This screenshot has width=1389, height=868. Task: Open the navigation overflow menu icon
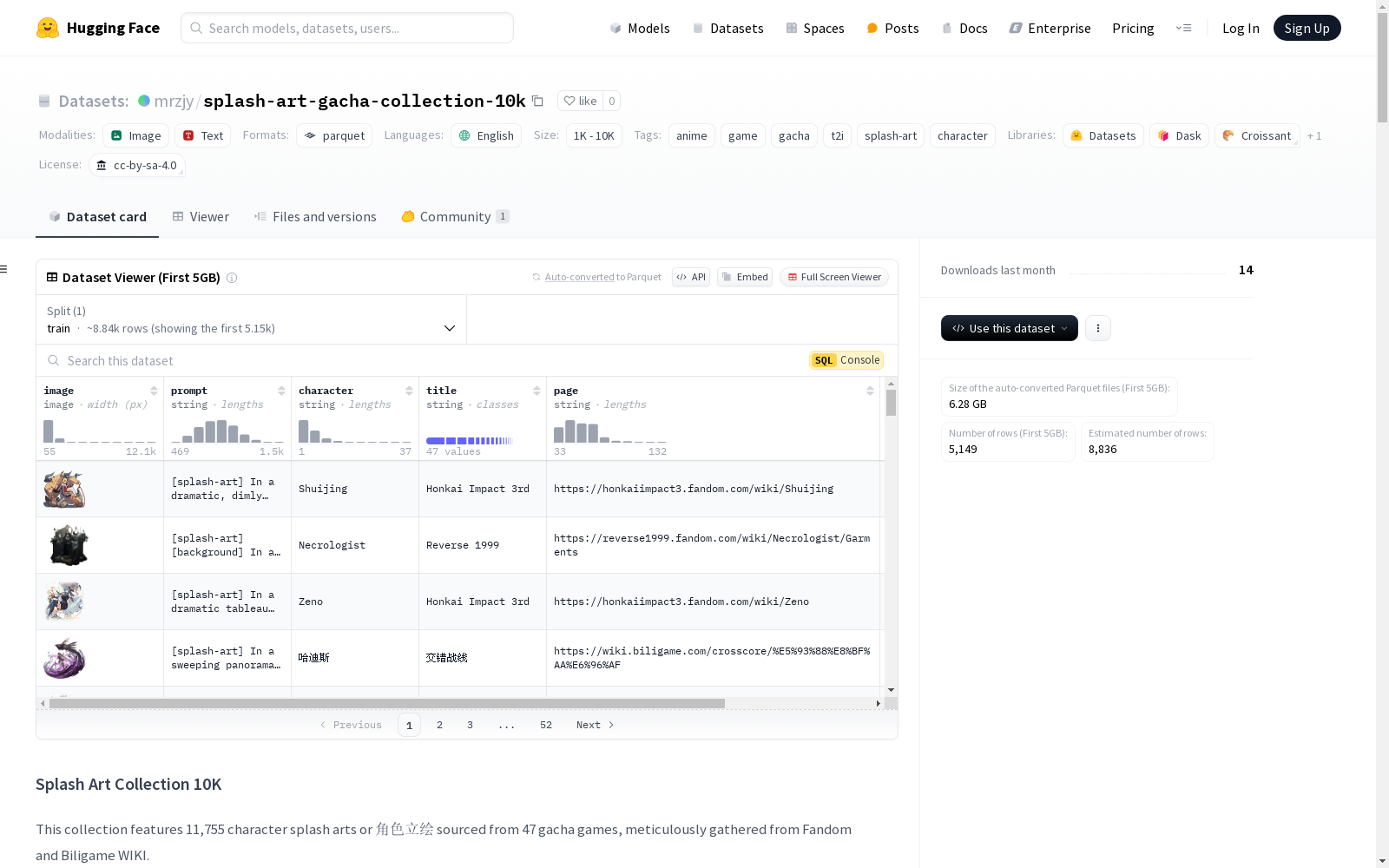tap(1183, 28)
